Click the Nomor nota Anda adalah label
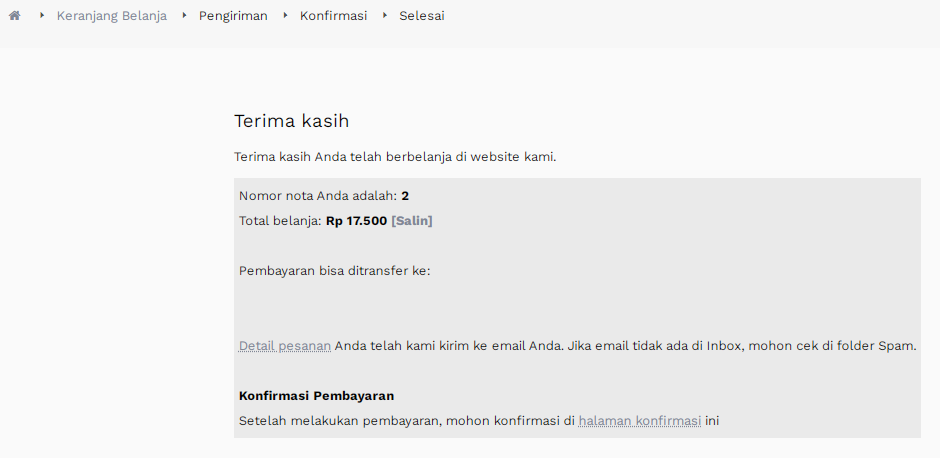This screenshot has height=458, width=940. coord(318,196)
